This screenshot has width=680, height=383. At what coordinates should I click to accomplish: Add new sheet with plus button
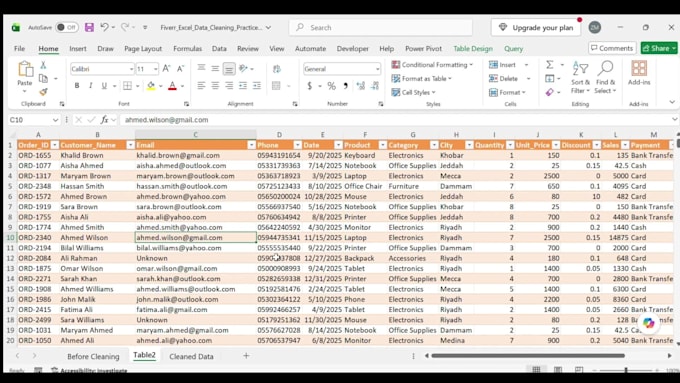(x=246, y=356)
